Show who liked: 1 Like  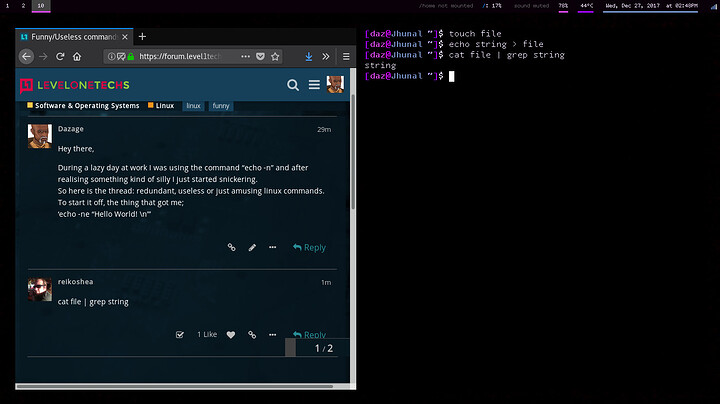[207, 335]
